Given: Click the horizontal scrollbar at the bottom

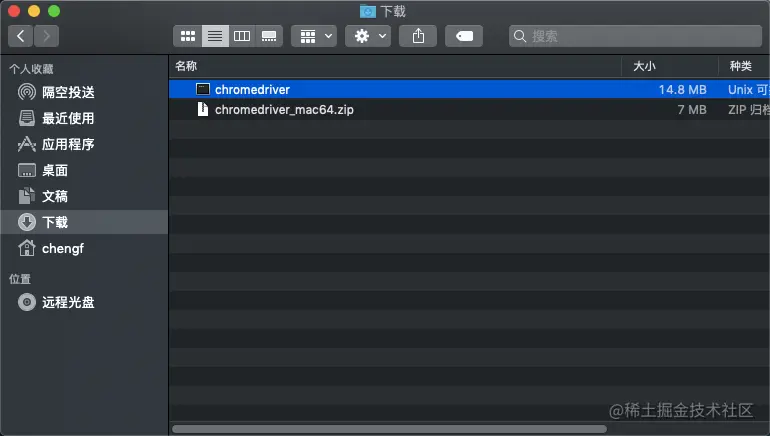Looking at the screenshot, I should (389, 429).
